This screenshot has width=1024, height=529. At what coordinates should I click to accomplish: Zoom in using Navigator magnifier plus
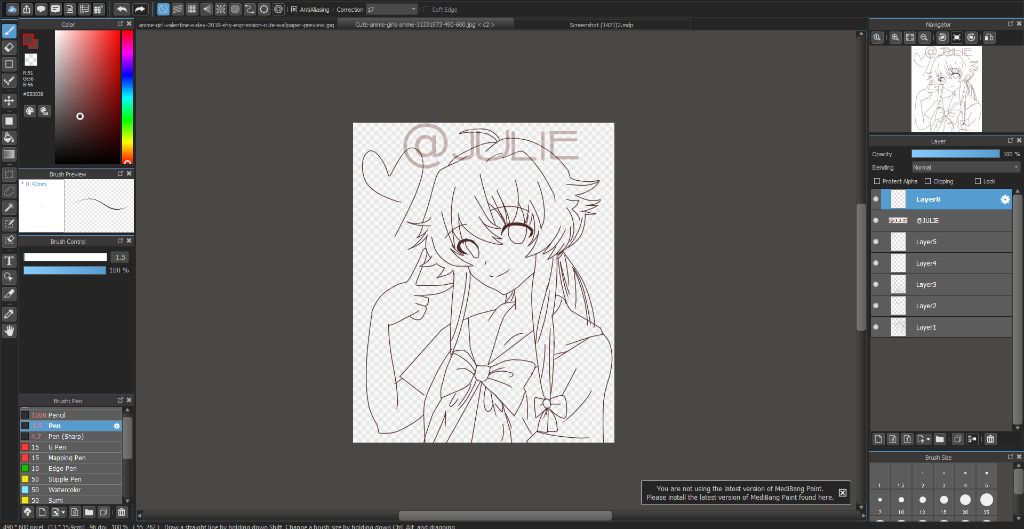pos(896,38)
